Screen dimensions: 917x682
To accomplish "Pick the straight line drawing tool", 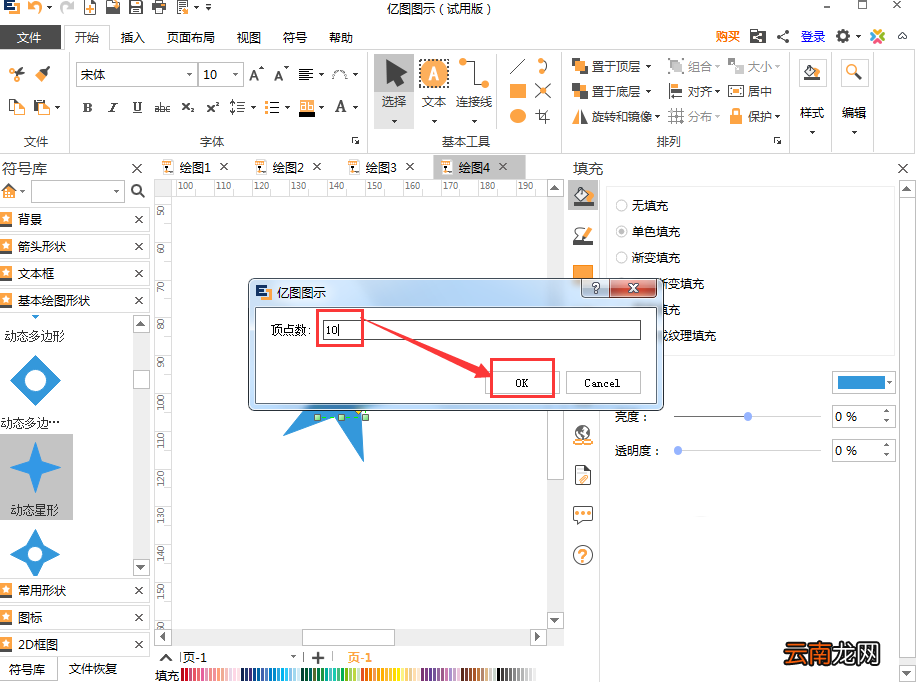I will point(517,66).
